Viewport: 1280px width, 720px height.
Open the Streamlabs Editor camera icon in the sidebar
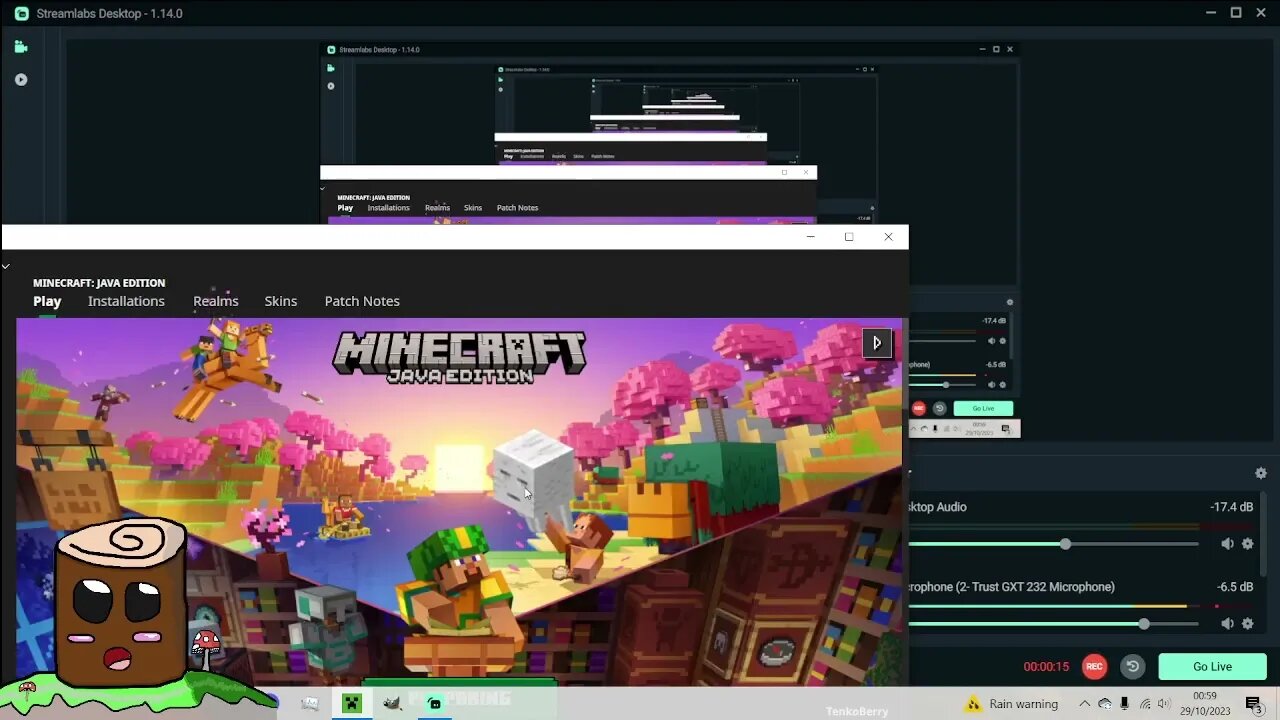(x=21, y=47)
